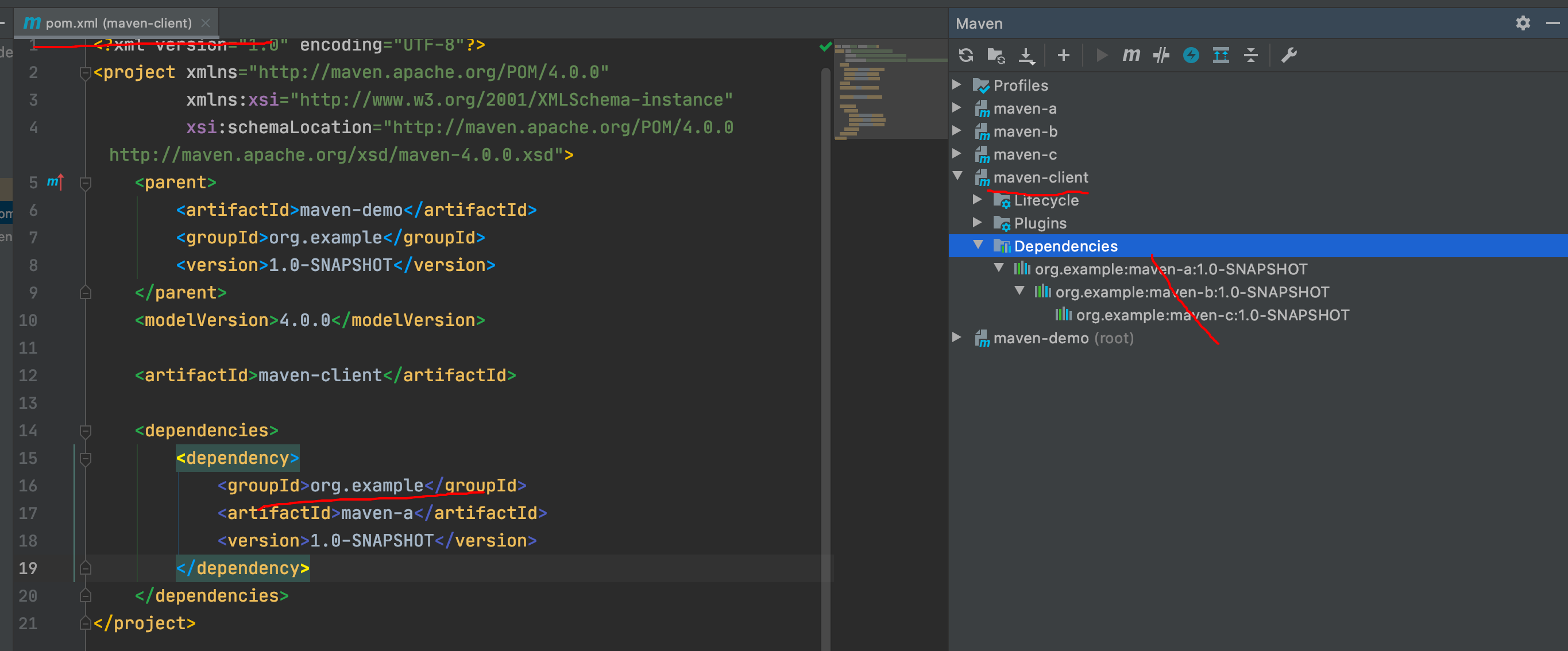This screenshot has height=651, width=1568.
Task: Select the pom.xml (maven-client) editor tab
Action: pyautogui.click(x=119, y=23)
